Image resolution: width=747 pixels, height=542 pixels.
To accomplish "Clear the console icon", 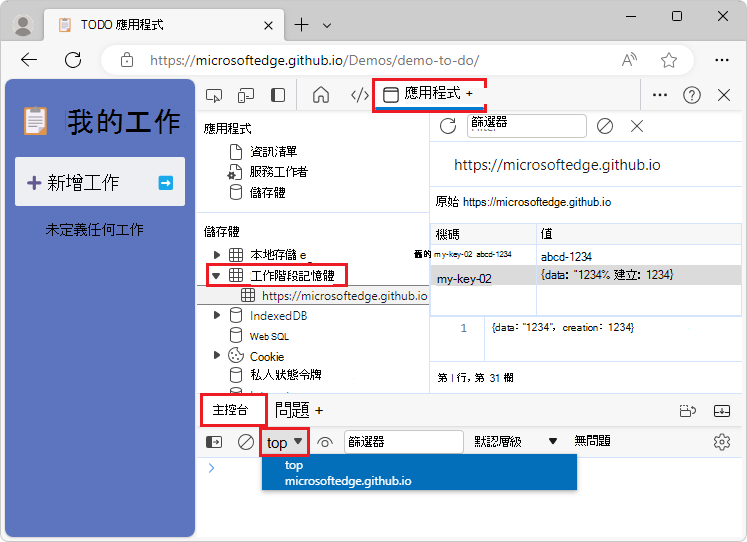I will (246, 442).
